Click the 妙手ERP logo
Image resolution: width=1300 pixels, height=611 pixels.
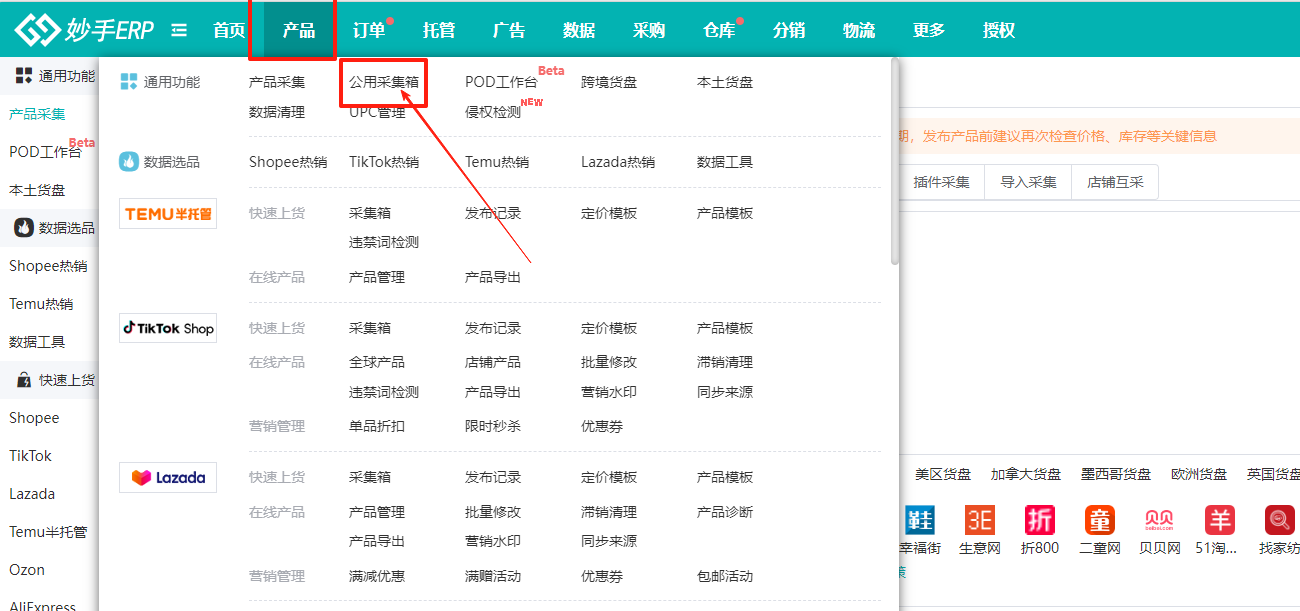(84, 30)
